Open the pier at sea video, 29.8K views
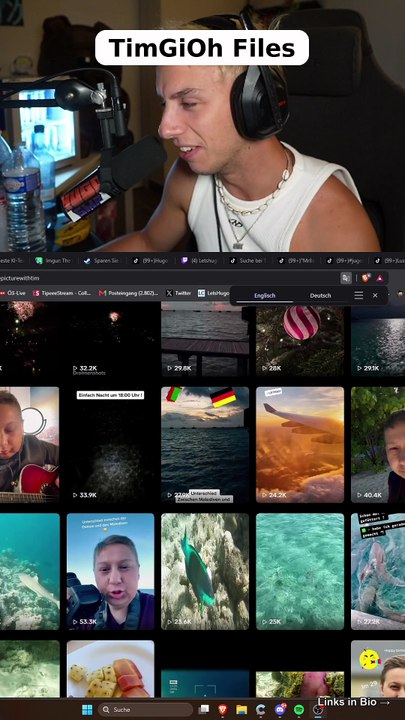405x720 pixels. pyautogui.click(x=205, y=339)
